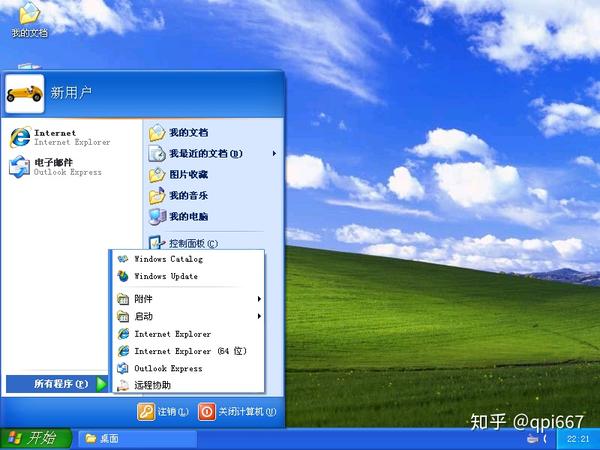Click the 我的文档 folder icon in Start menu

pyautogui.click(x=157, y=133)
